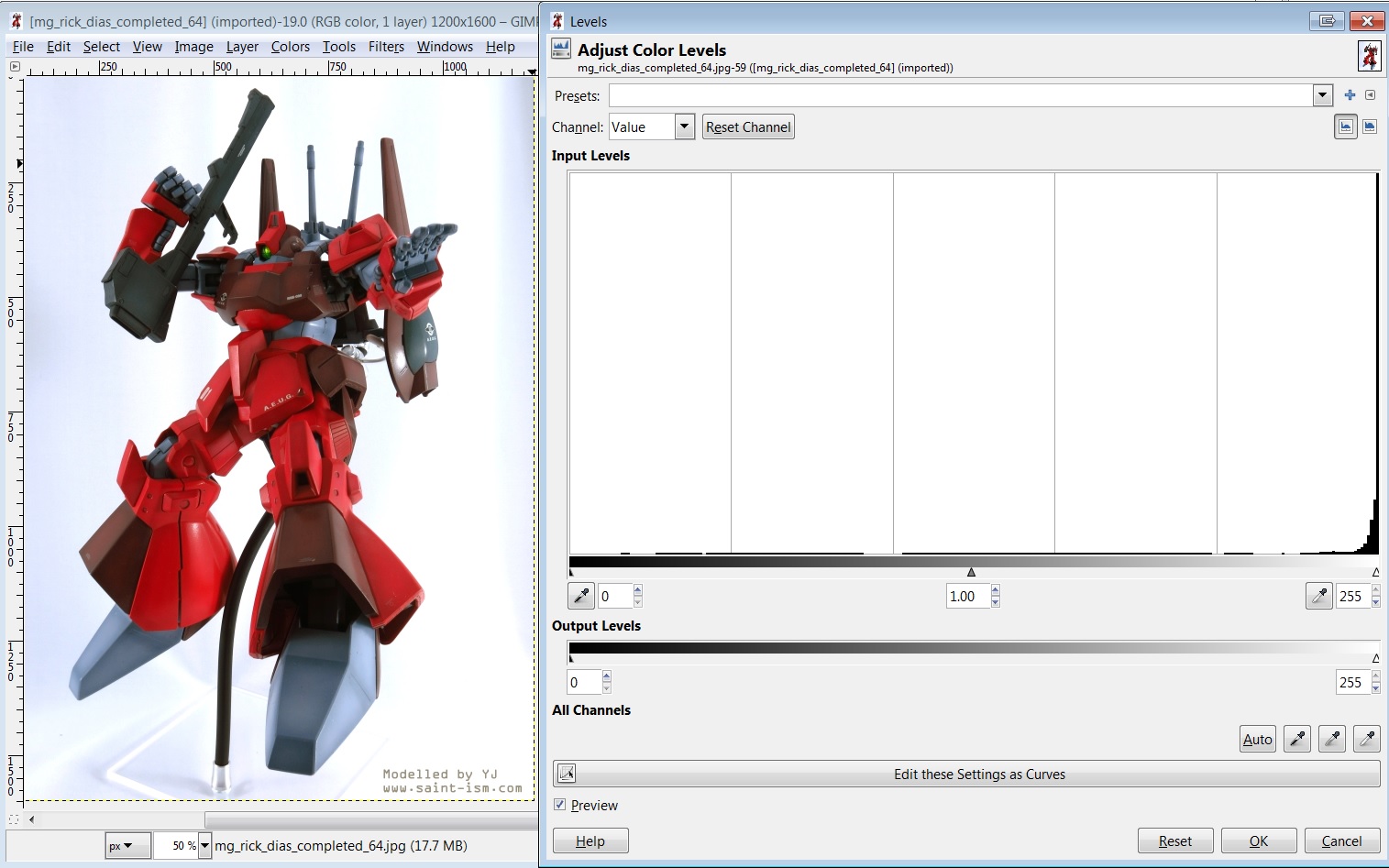The image size is (1389, 868).
Task: Click the output low level 0 field
Action: coord(585,682)
